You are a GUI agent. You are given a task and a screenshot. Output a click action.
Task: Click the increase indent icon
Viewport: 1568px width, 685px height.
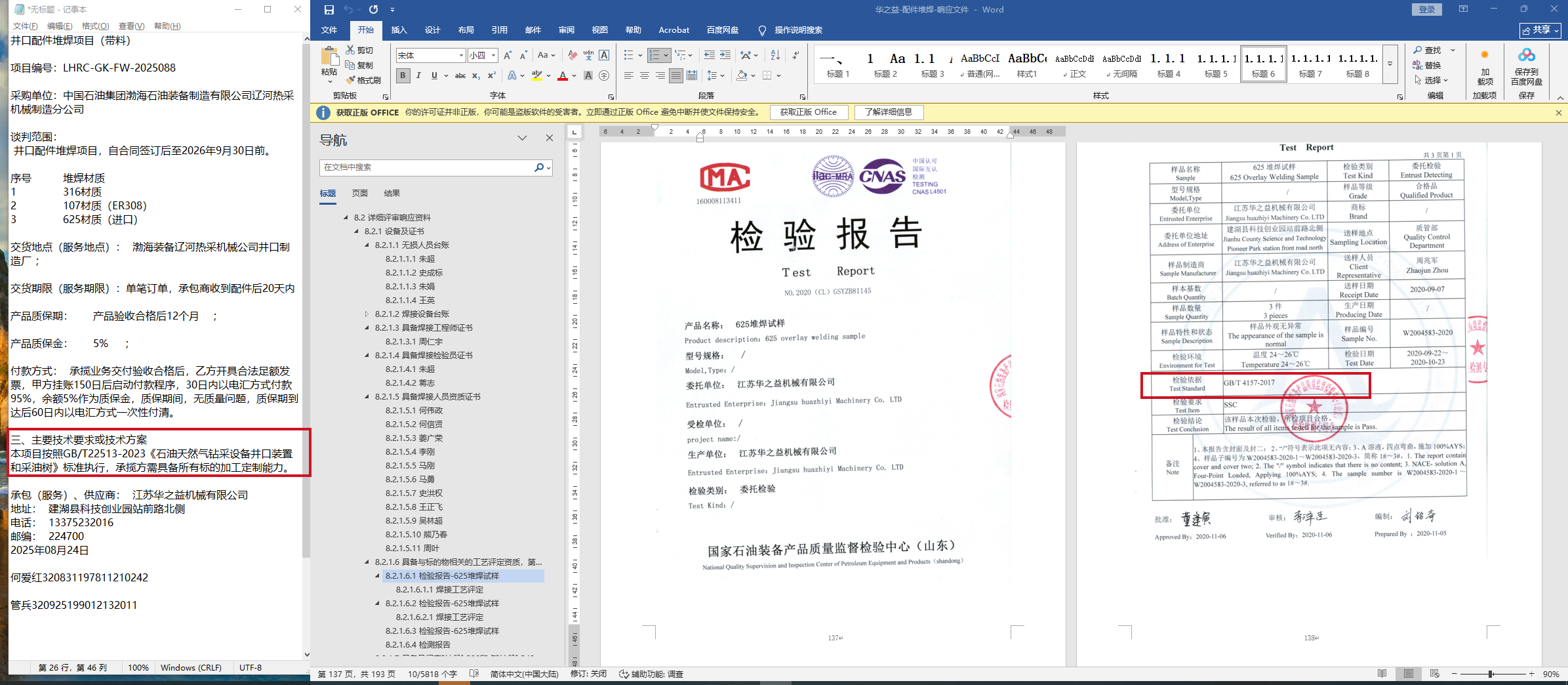pos(725,55)
